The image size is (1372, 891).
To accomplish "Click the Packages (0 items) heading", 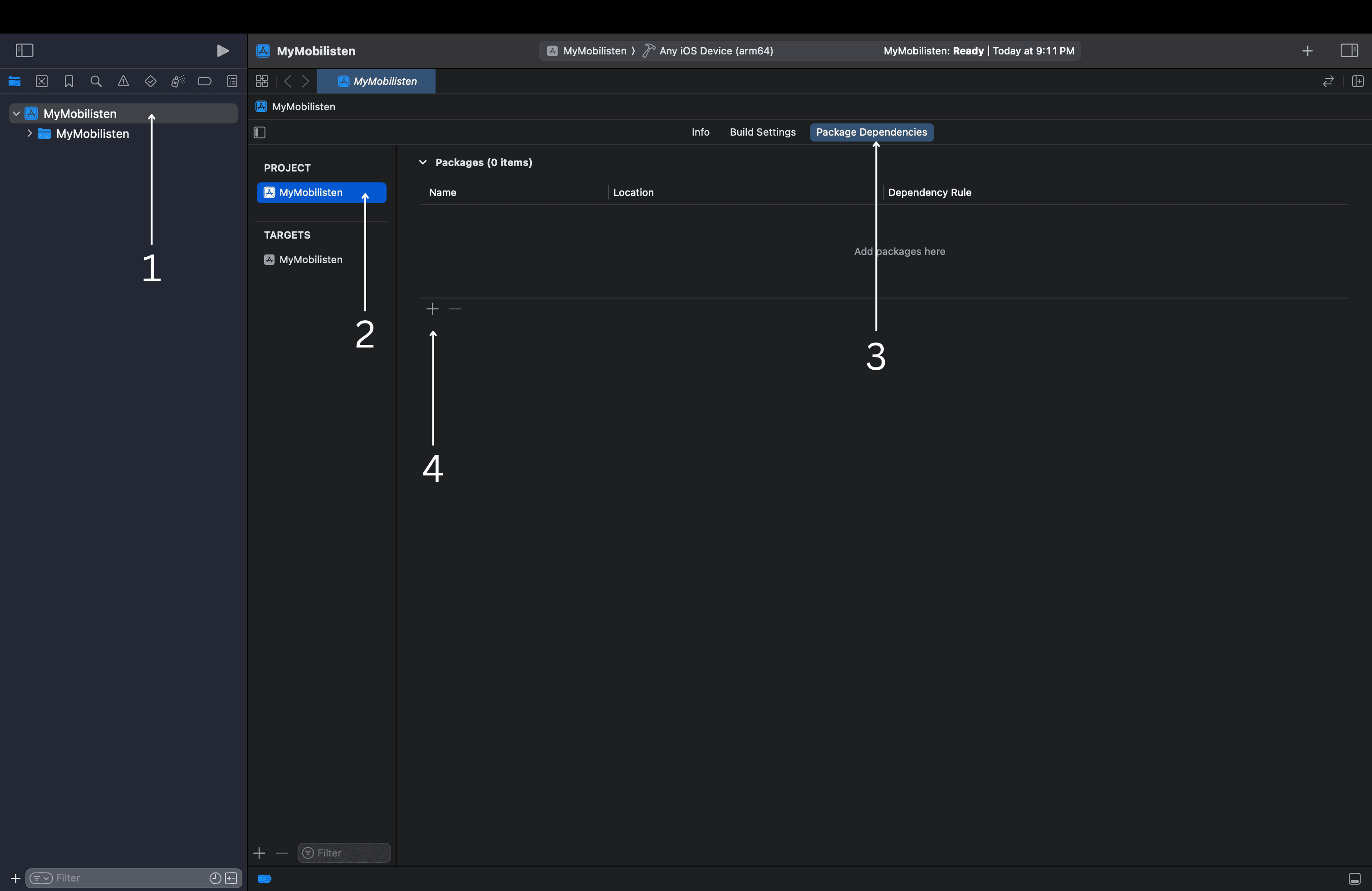I will coord(484,162).
